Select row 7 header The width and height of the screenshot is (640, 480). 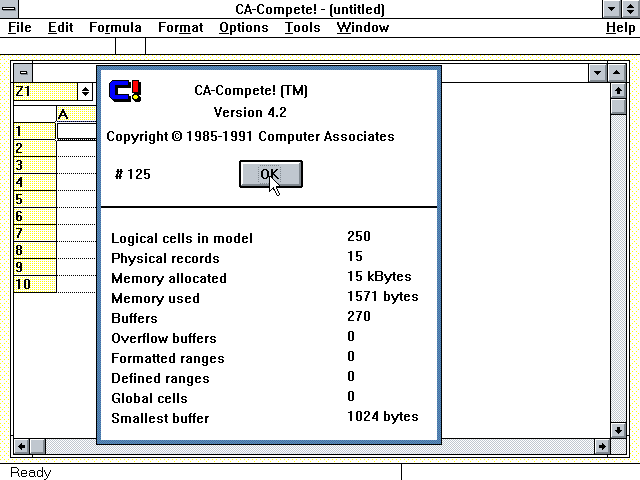tap(35, 233)
